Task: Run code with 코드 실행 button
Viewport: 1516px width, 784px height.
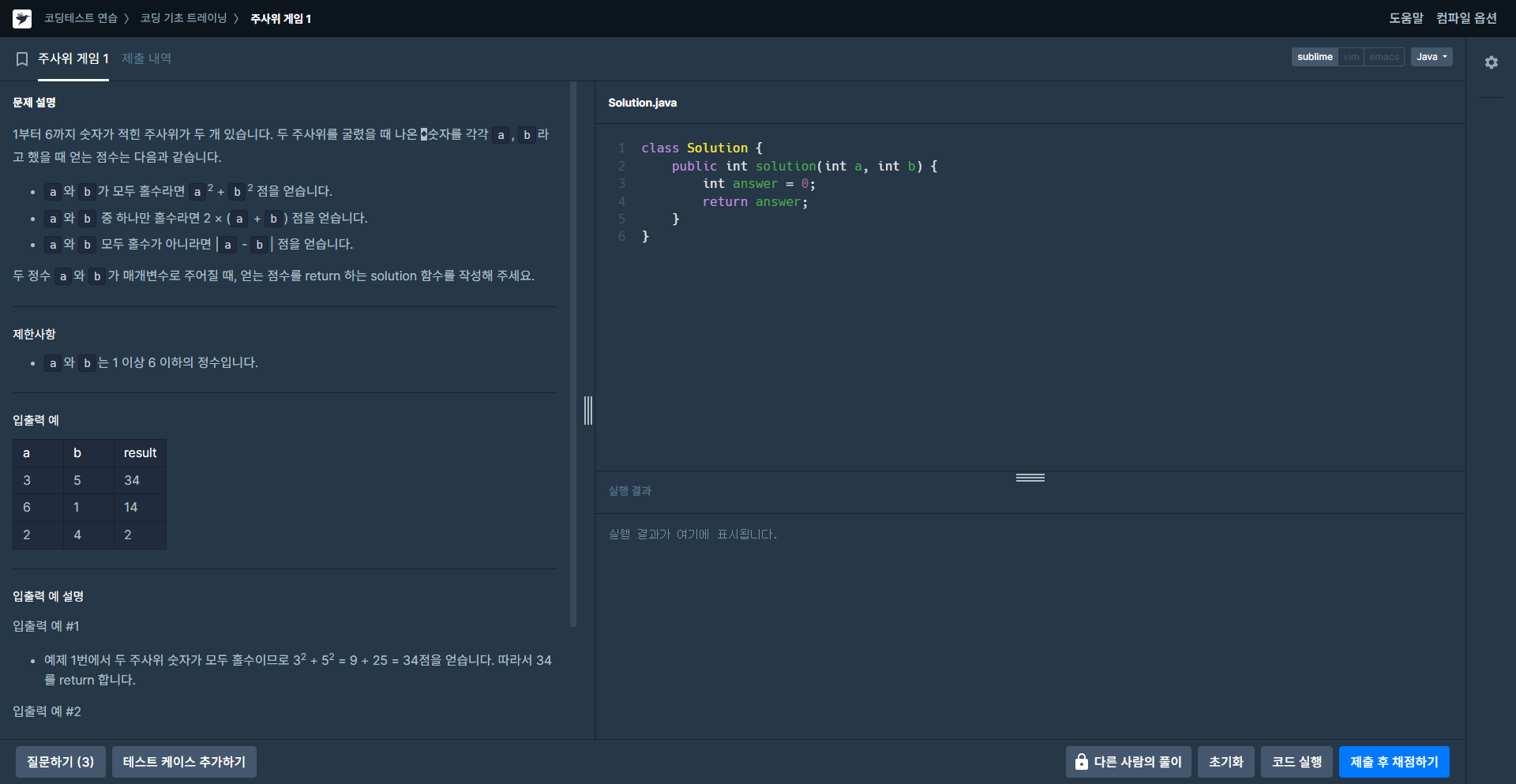Action: [x=1296, y=762]
